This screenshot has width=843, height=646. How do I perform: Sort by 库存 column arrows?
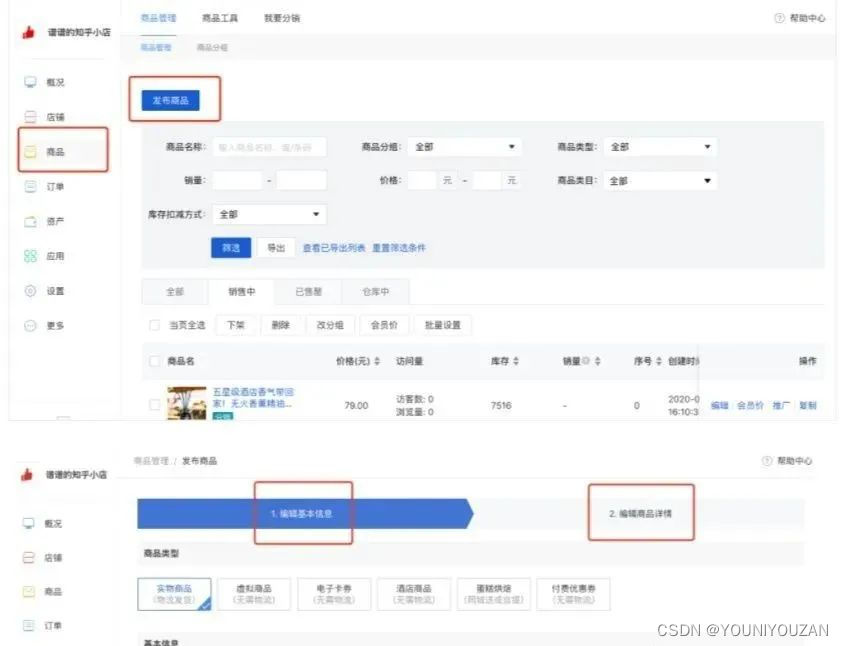(516, 361)
